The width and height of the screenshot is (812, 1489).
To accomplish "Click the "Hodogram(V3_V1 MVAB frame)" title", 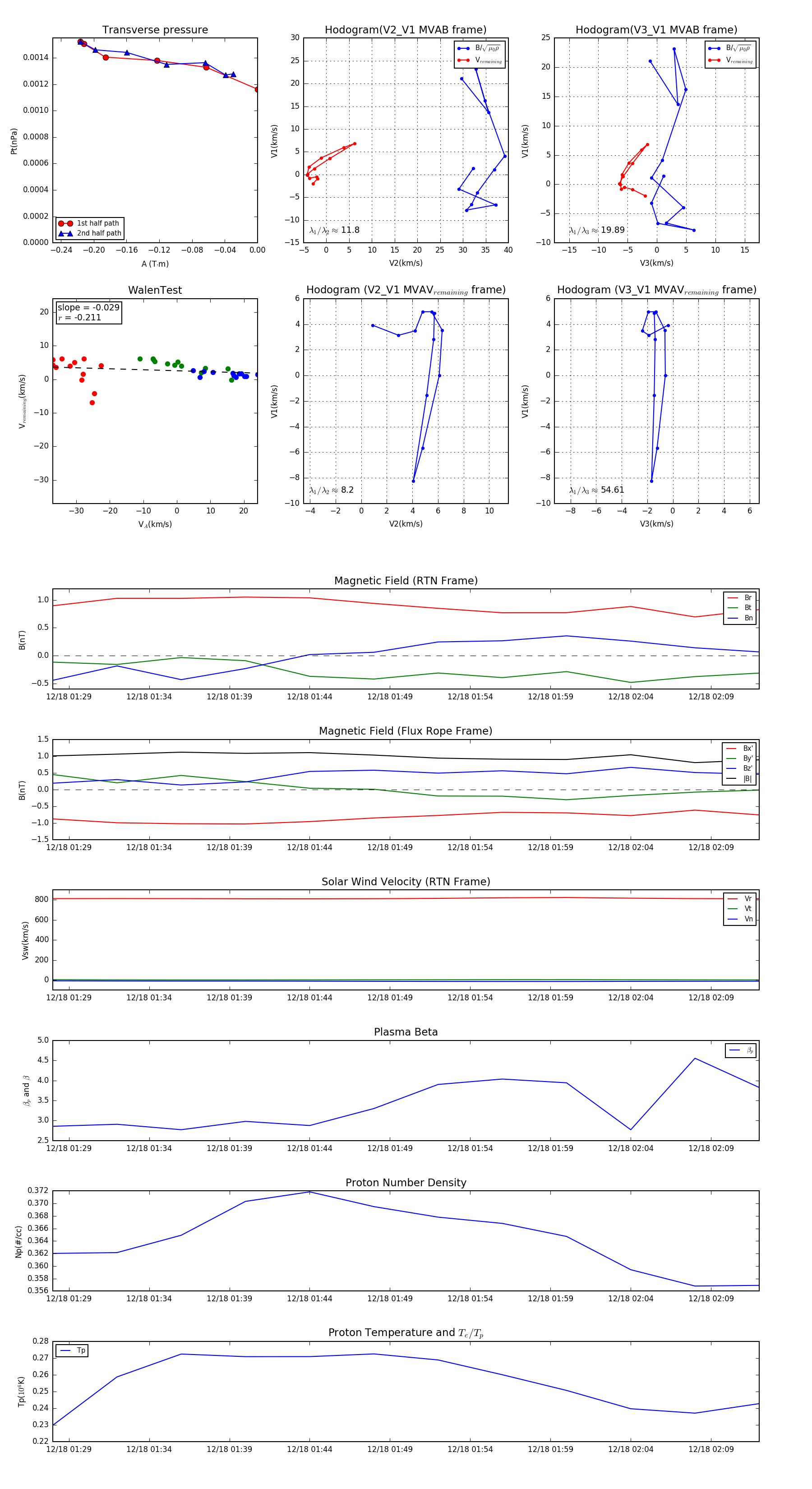I will [656, 30].
